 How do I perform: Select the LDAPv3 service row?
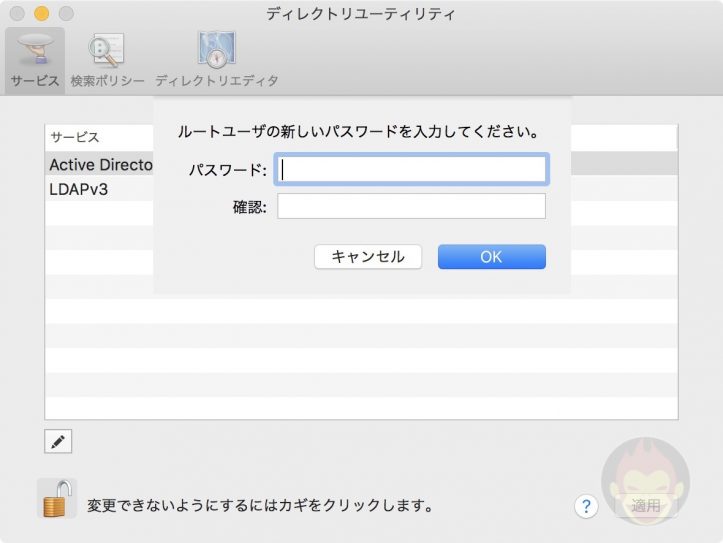tap(362, 189)
